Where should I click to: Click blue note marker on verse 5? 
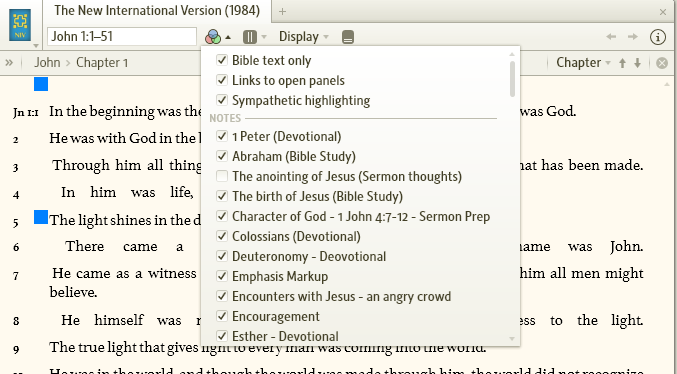tap(41, 217)
